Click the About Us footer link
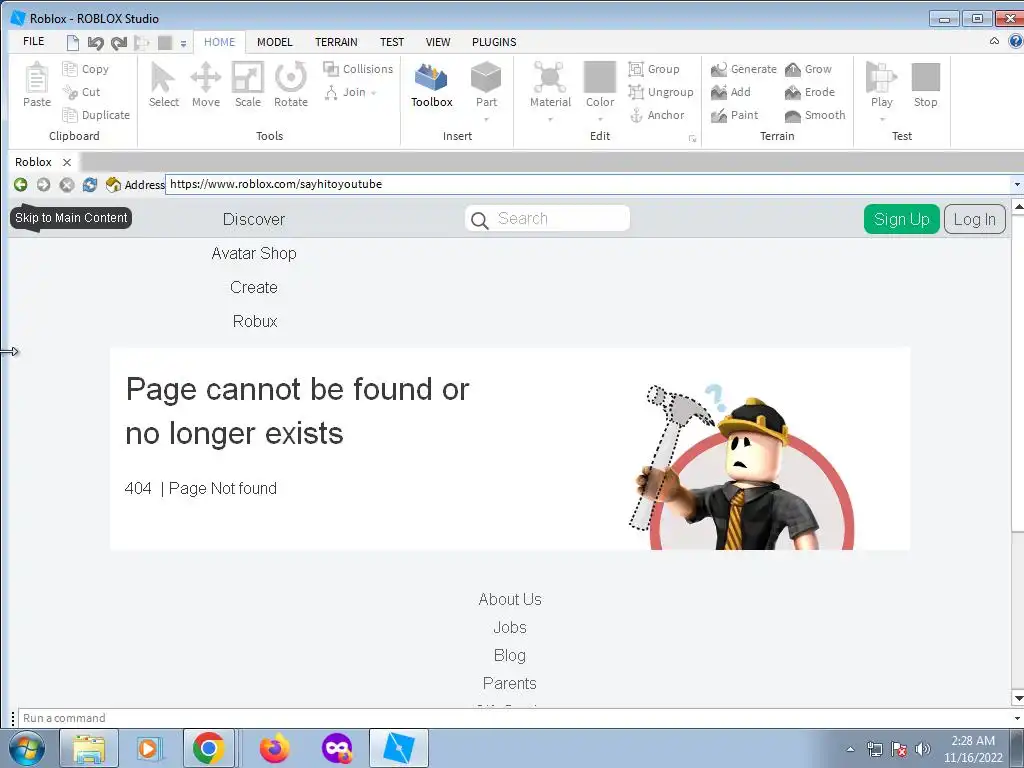This screenshot has width=1024, height=768. pyautogui.click(x=509, y=600)
